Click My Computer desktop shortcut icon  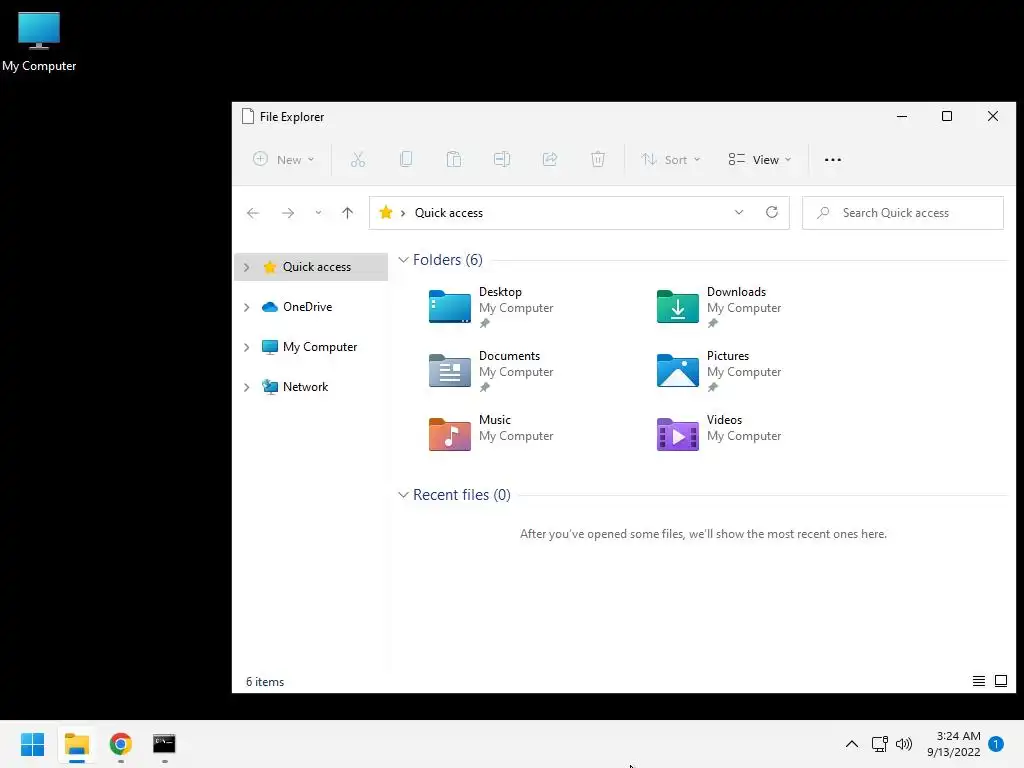tap(39, 30)
